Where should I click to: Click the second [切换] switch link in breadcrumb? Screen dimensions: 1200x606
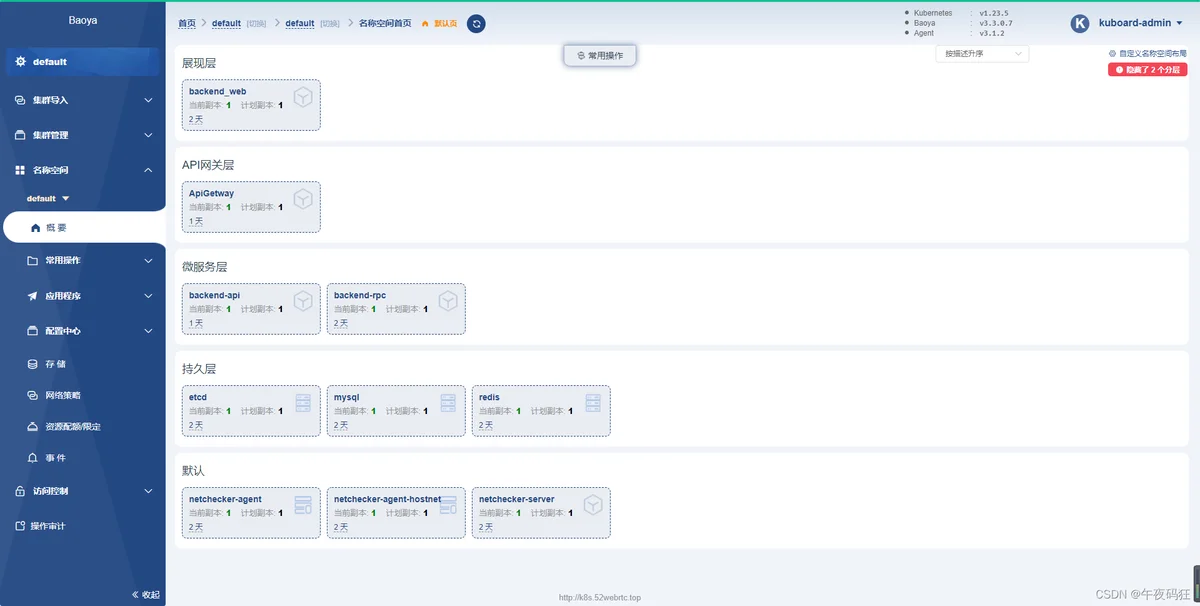pos(330,24)
